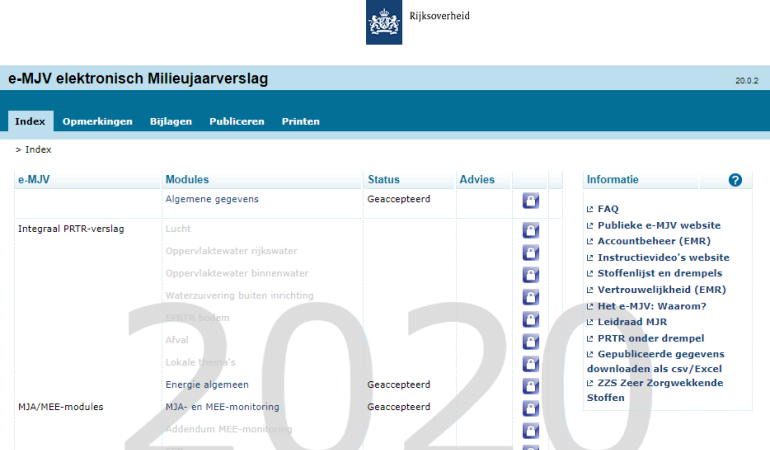Click the Index breadcrumb
This screenshot has width=770, height=450.
38,149
